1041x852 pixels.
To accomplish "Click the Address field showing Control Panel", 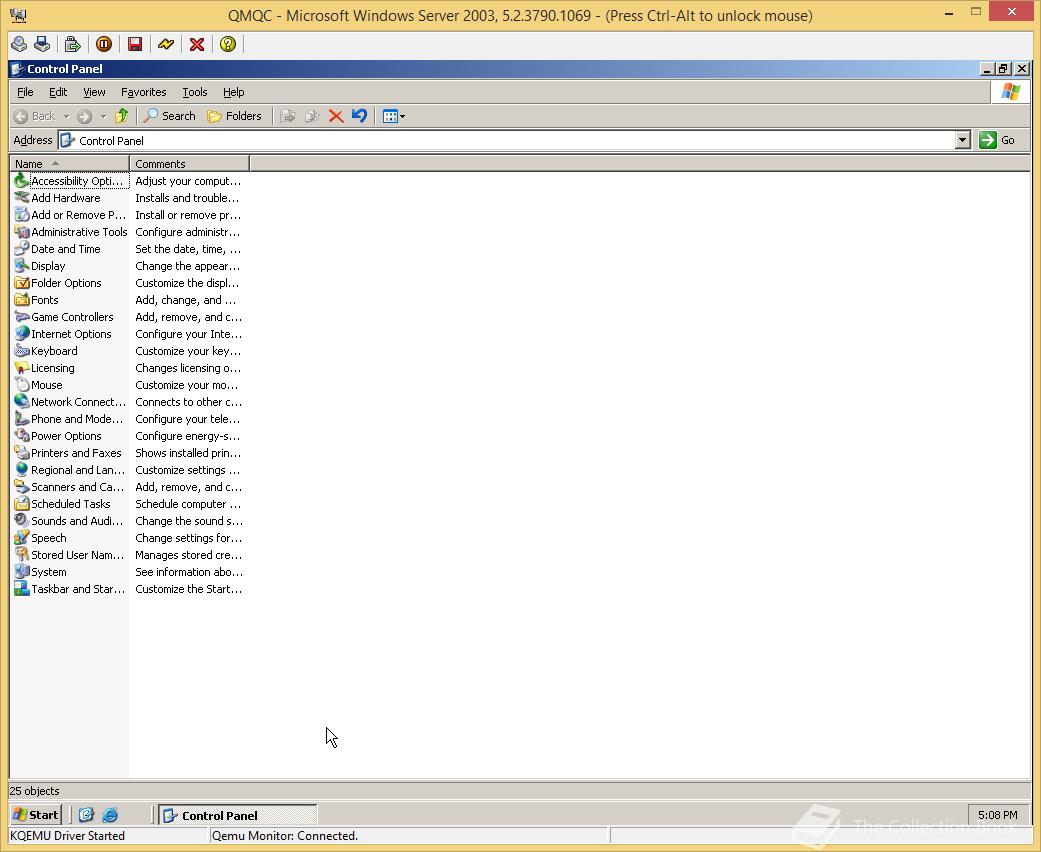I will pos(507,140).
